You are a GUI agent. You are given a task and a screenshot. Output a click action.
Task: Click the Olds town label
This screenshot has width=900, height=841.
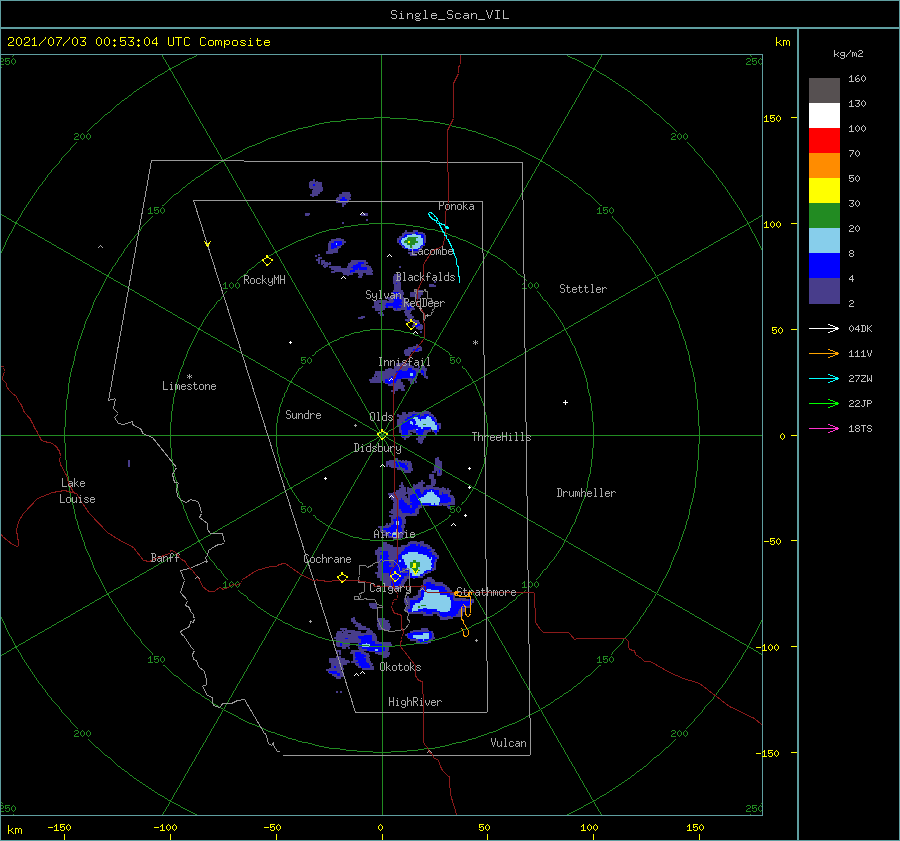pos(381,417)
